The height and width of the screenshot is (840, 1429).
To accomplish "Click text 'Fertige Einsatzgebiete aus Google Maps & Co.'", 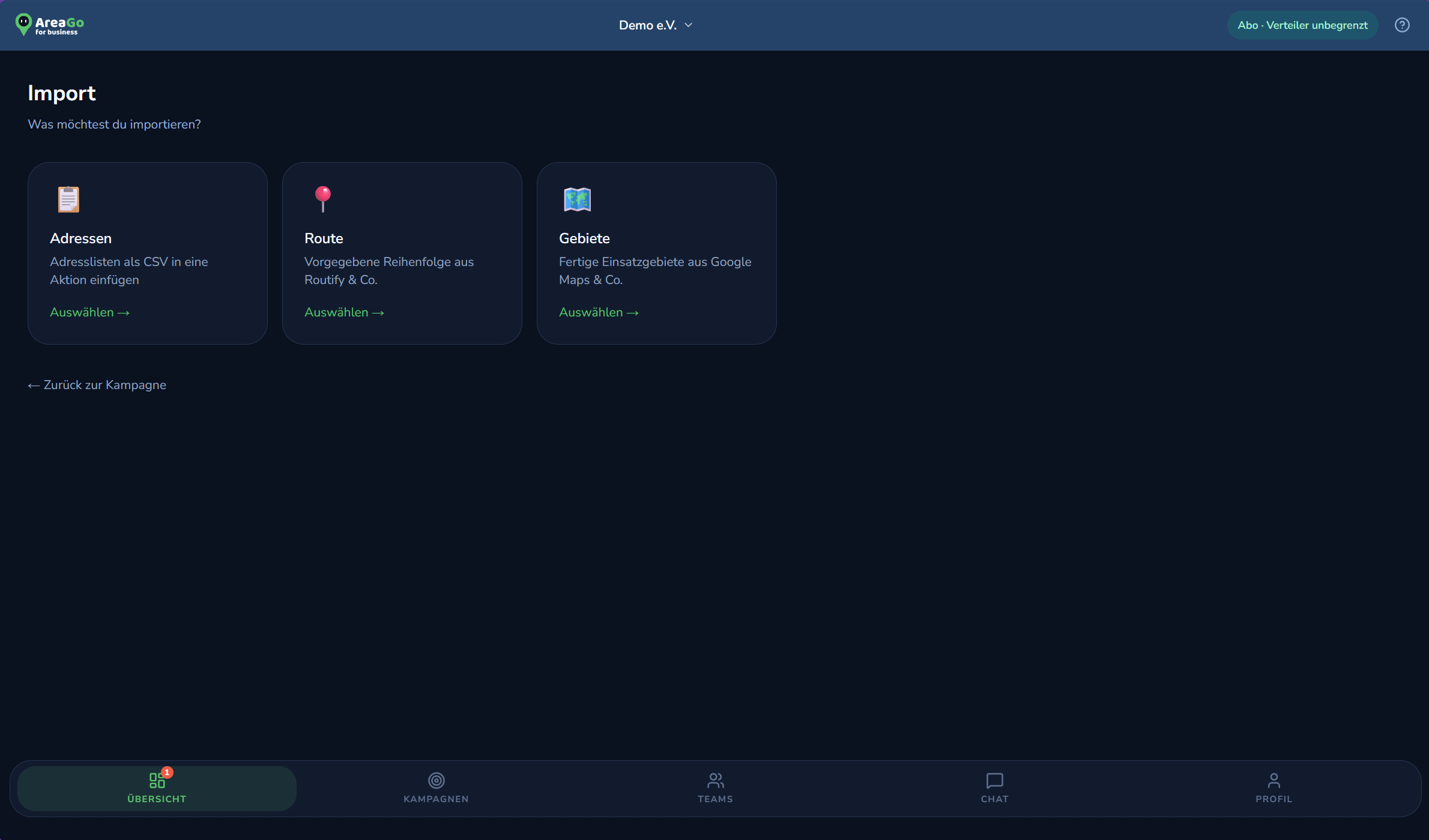I will pos(655,271).
